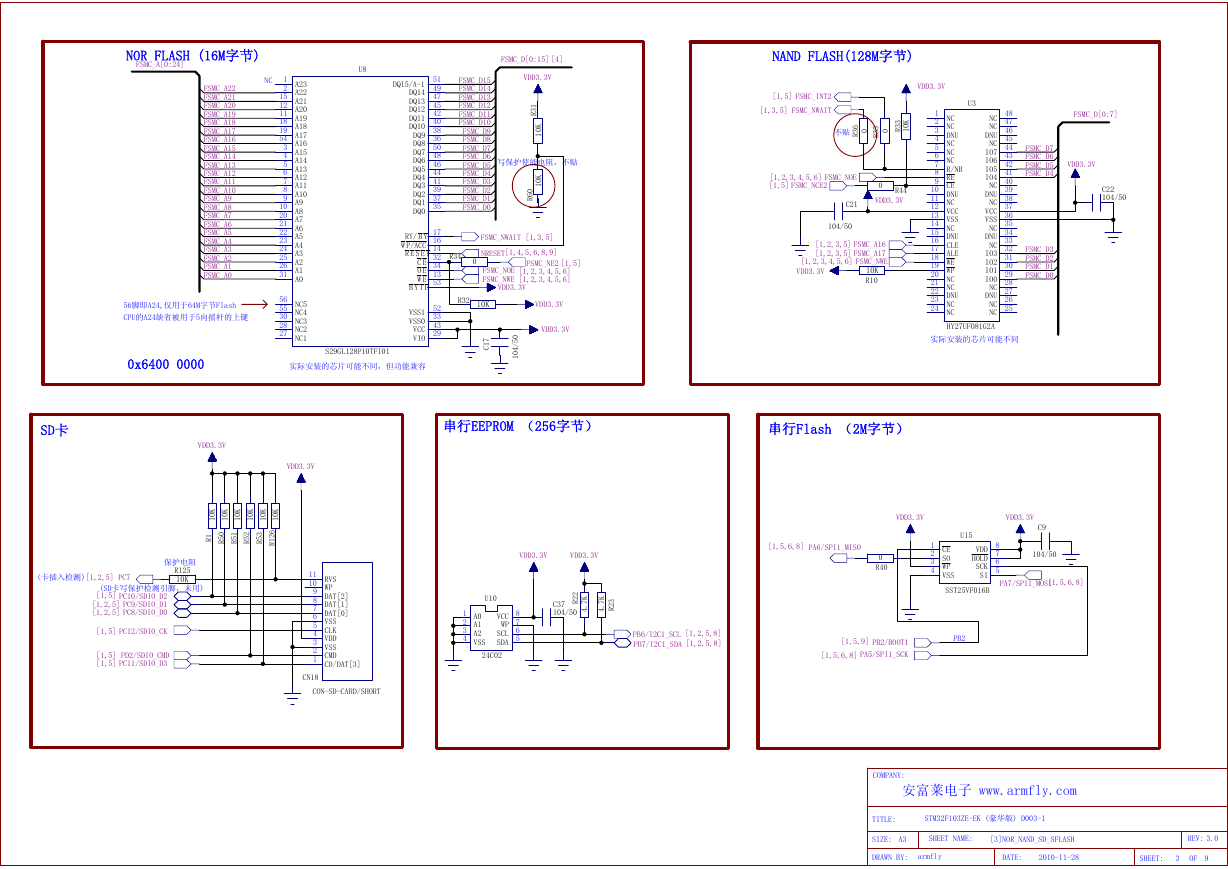Click the 'PA6/SPI1_MISO' port label
Screen dimensions: 1228x869
click(x=834, y=547)
